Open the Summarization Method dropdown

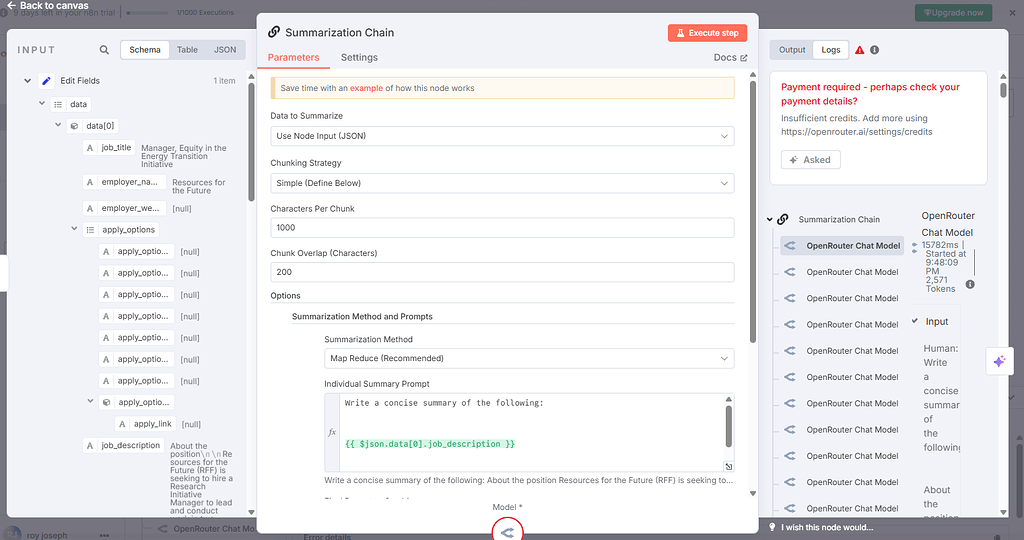click(529, 358)
